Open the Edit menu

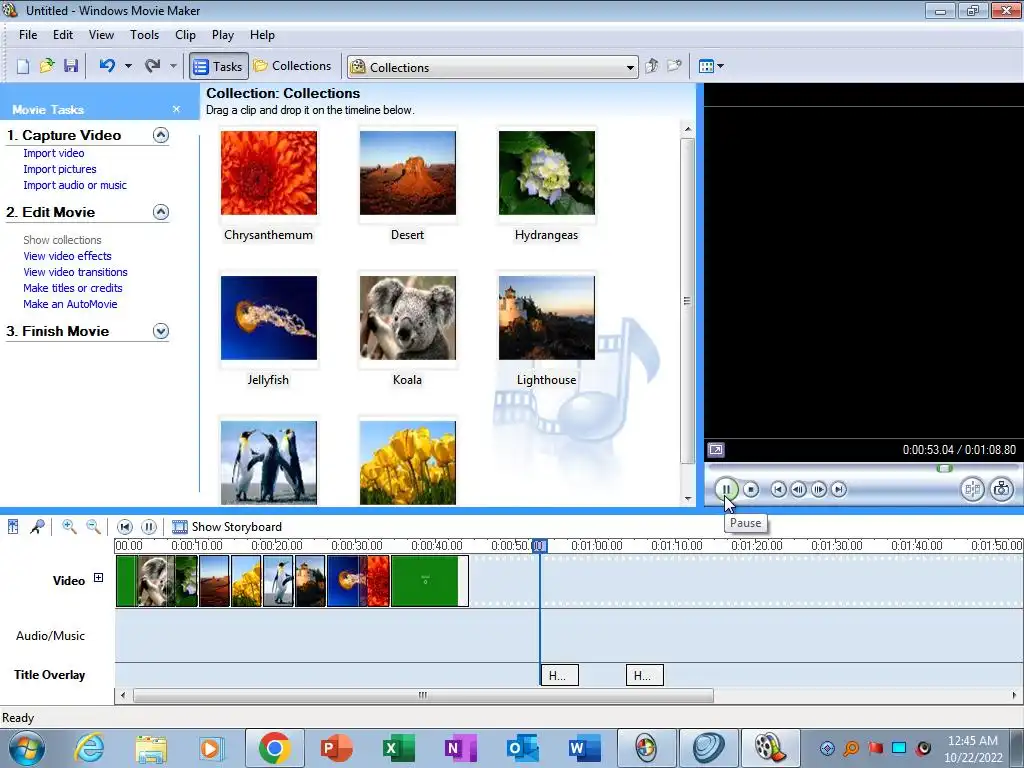tap(63, 35)
